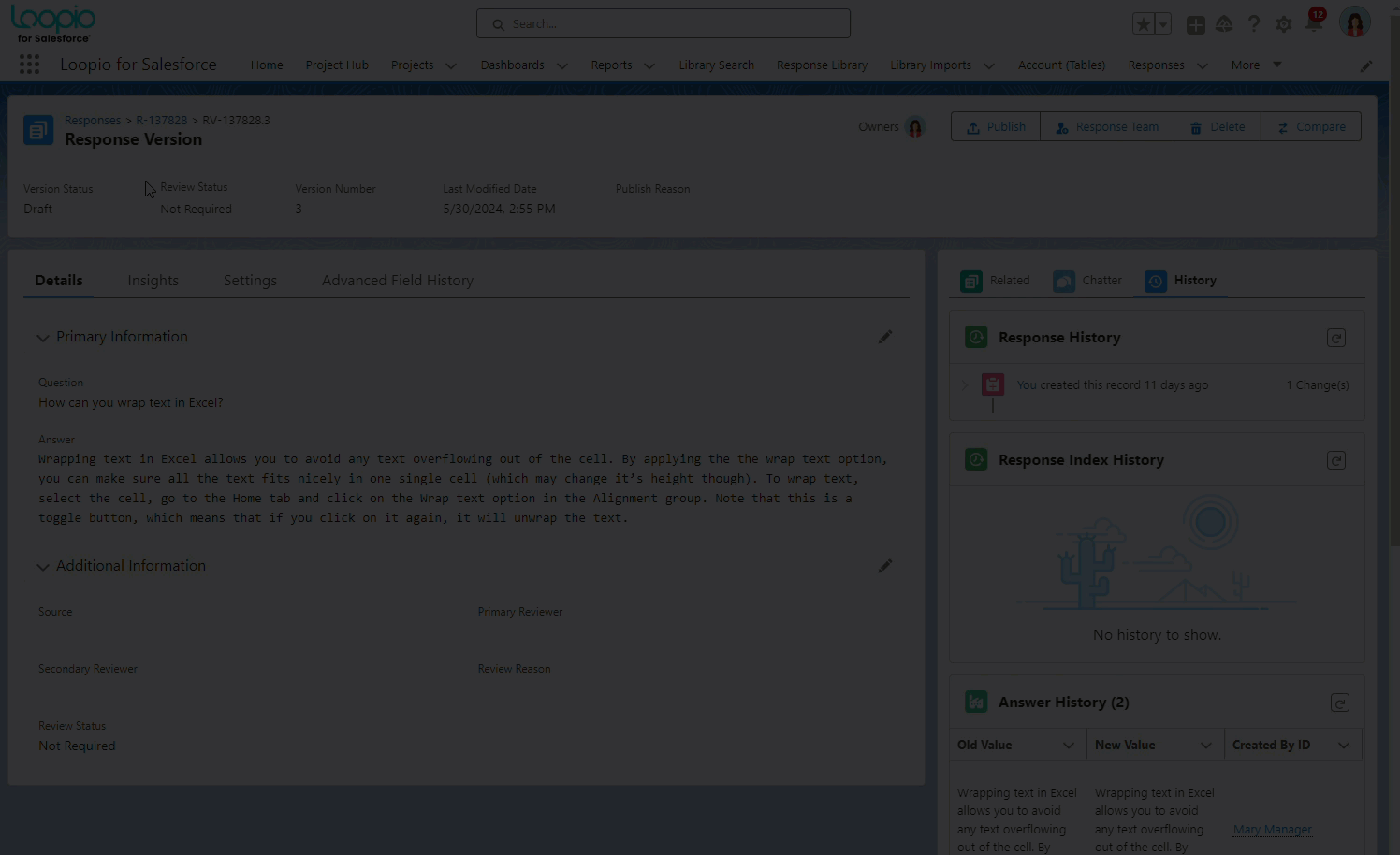Image resolution: width=1400 pixels, height=855 pixels.
Task: Click the Answer History header icon
Action: (x=976, y=702)
